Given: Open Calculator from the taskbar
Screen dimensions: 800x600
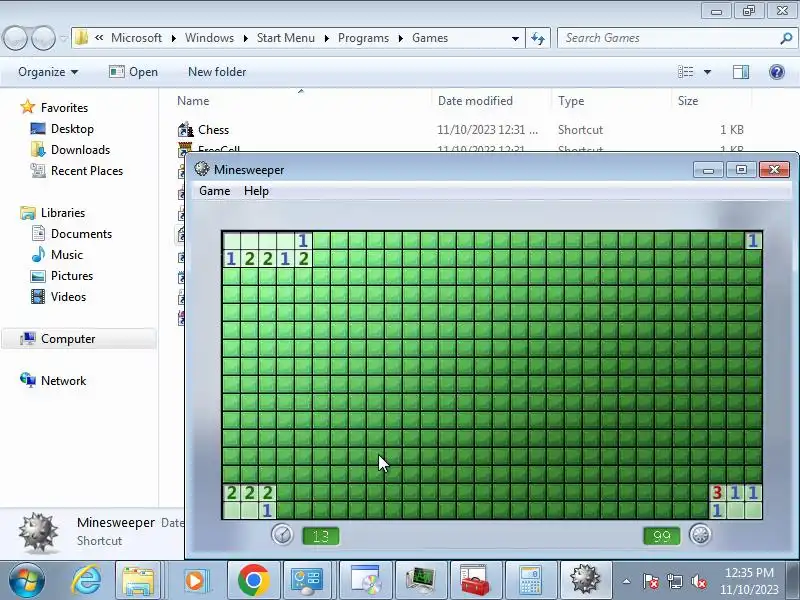Looking at the screenshot, I should tap(531, 581).
